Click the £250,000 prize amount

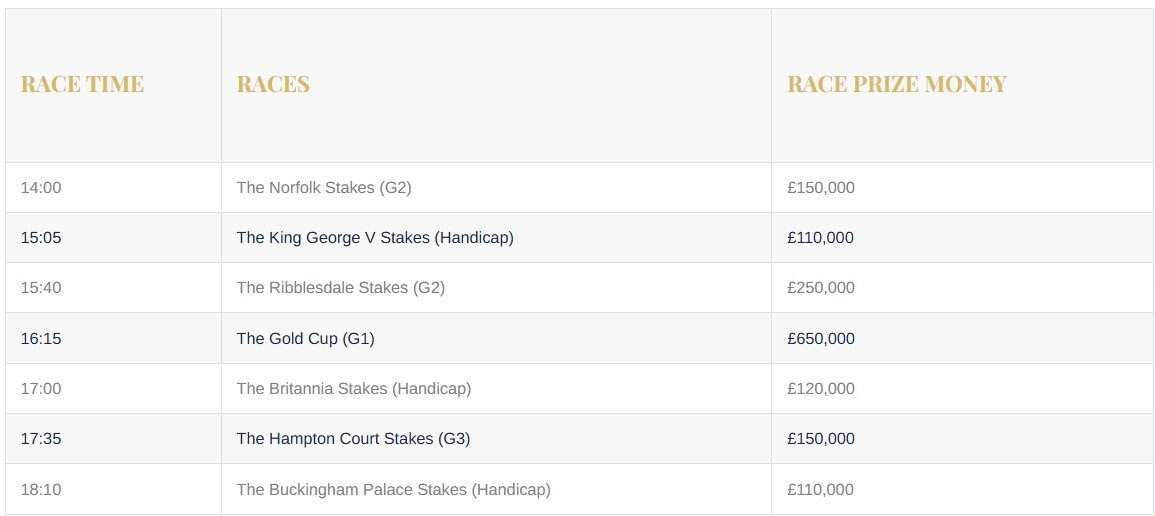tap(821, 288)
